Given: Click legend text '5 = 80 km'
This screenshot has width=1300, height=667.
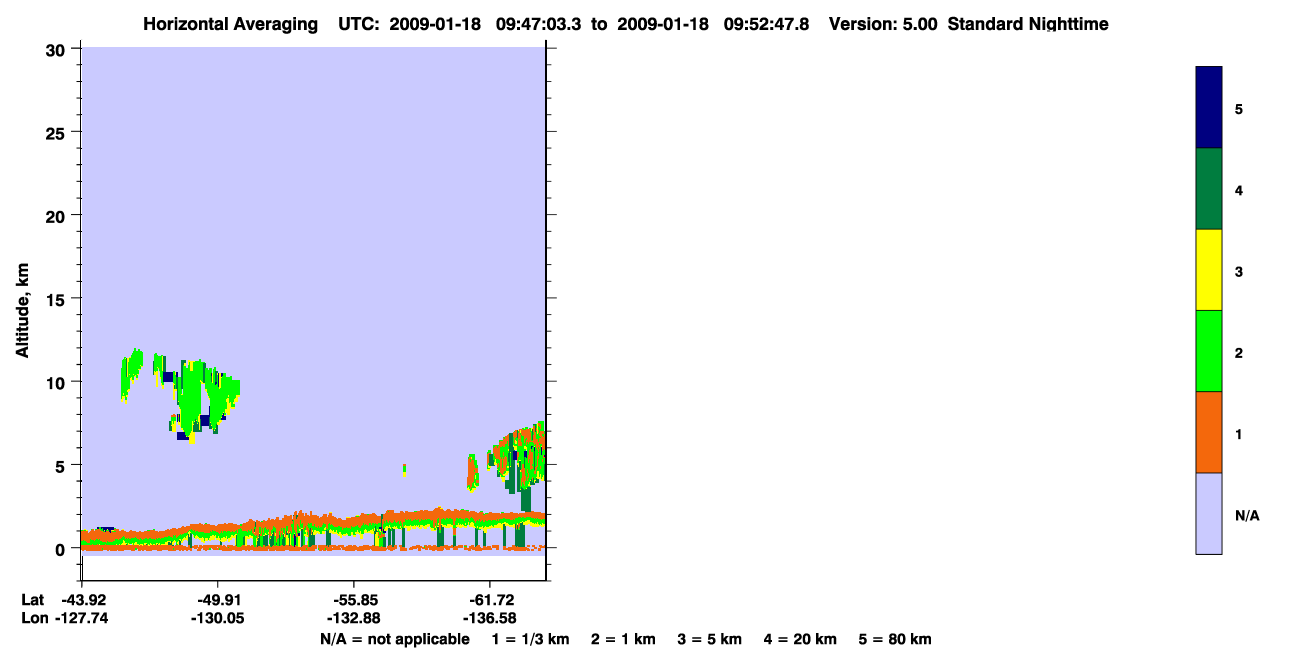Looking at the screenshot, I should click(895, 639).
